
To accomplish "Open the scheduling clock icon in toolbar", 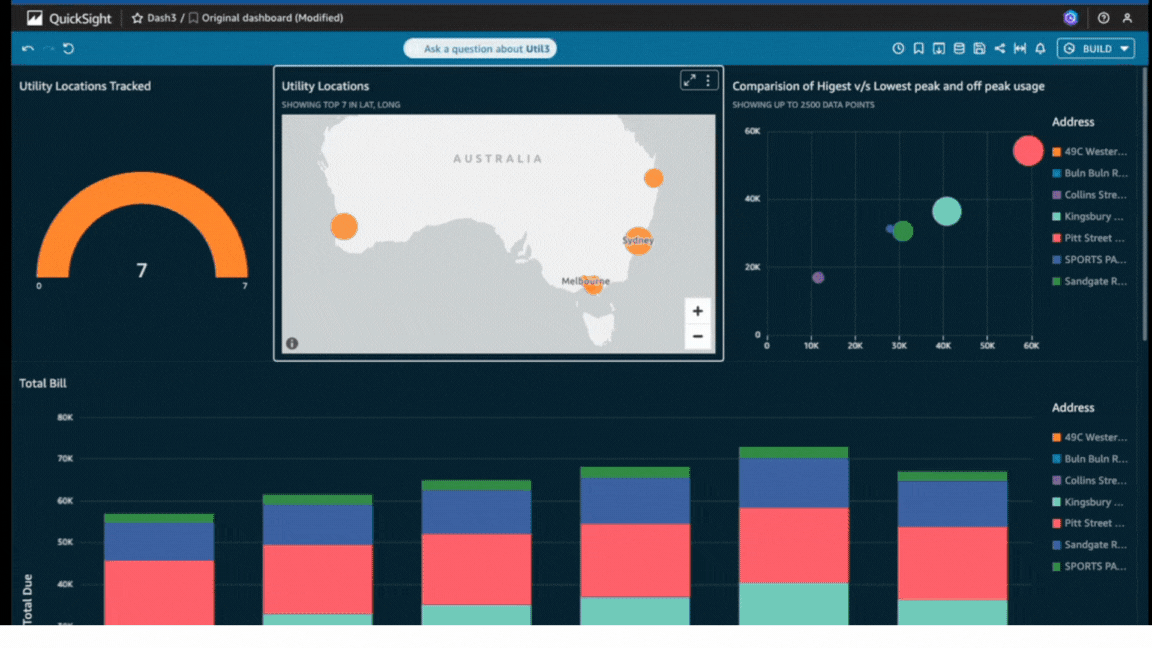I will click(897, 48).
